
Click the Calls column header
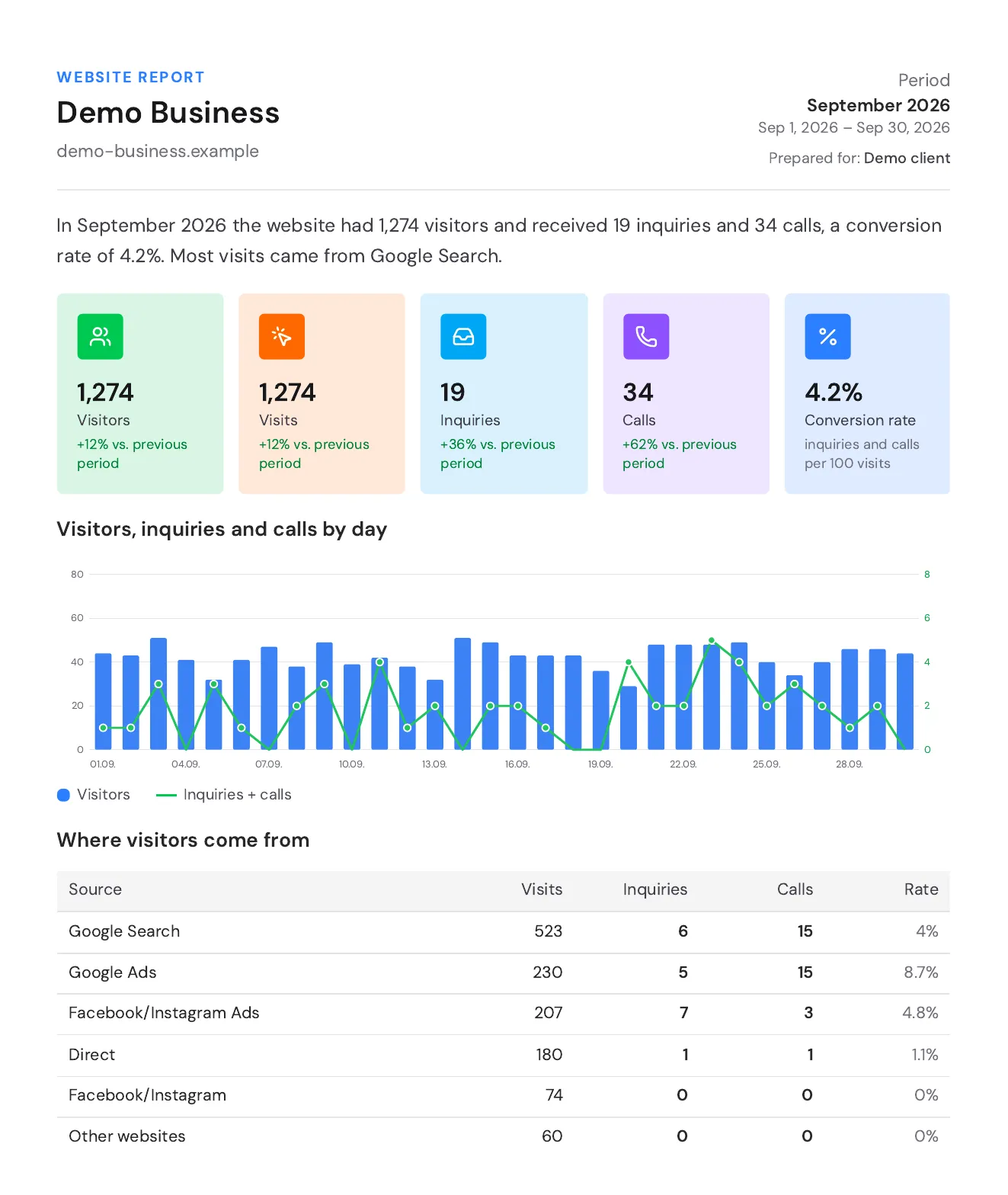click(x=795, y=889)
